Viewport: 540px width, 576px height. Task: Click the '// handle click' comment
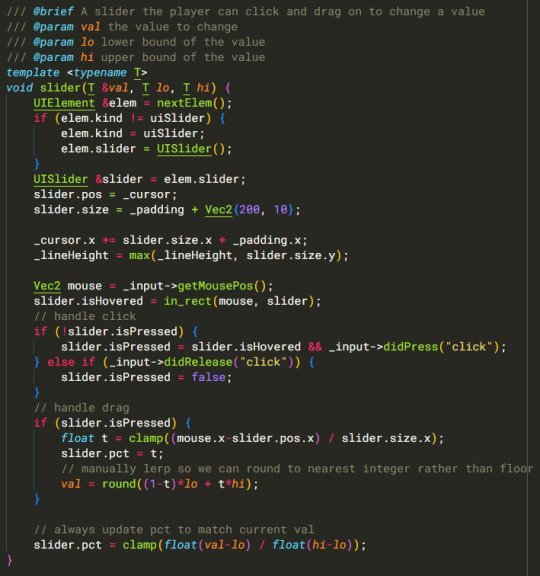coord(85,316)
